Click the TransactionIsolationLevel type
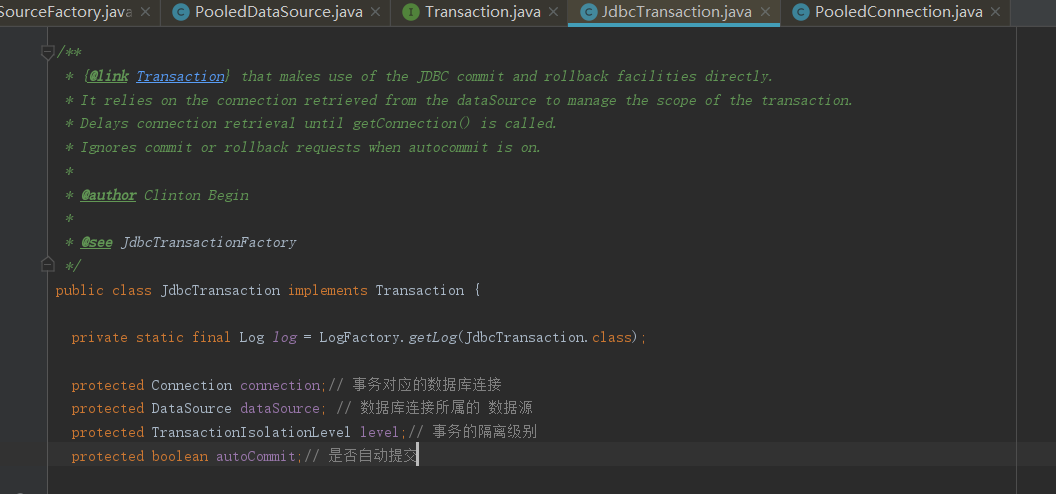This screenshot has height=494, width=1056. [251, 432]
